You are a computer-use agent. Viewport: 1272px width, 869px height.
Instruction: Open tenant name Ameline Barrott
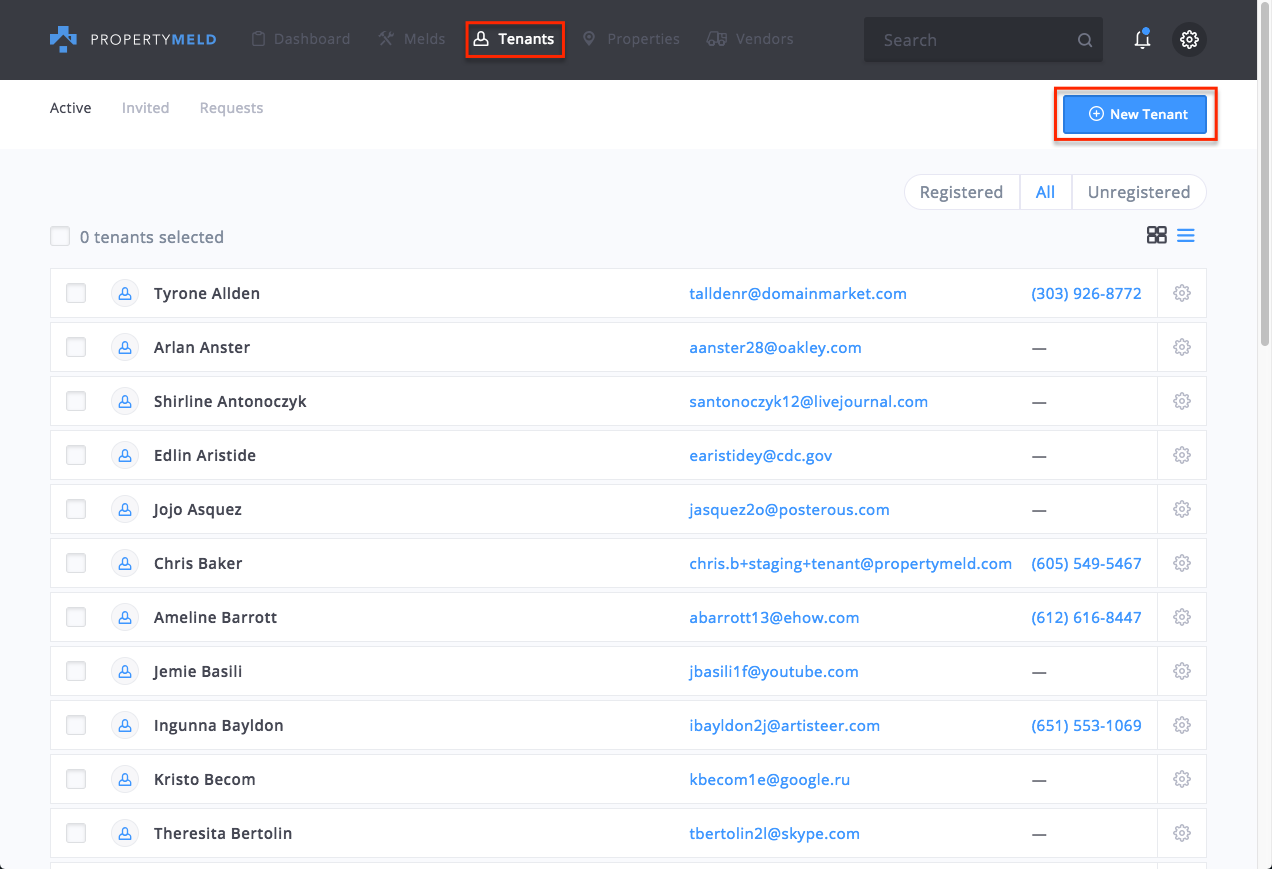[215, 617]
